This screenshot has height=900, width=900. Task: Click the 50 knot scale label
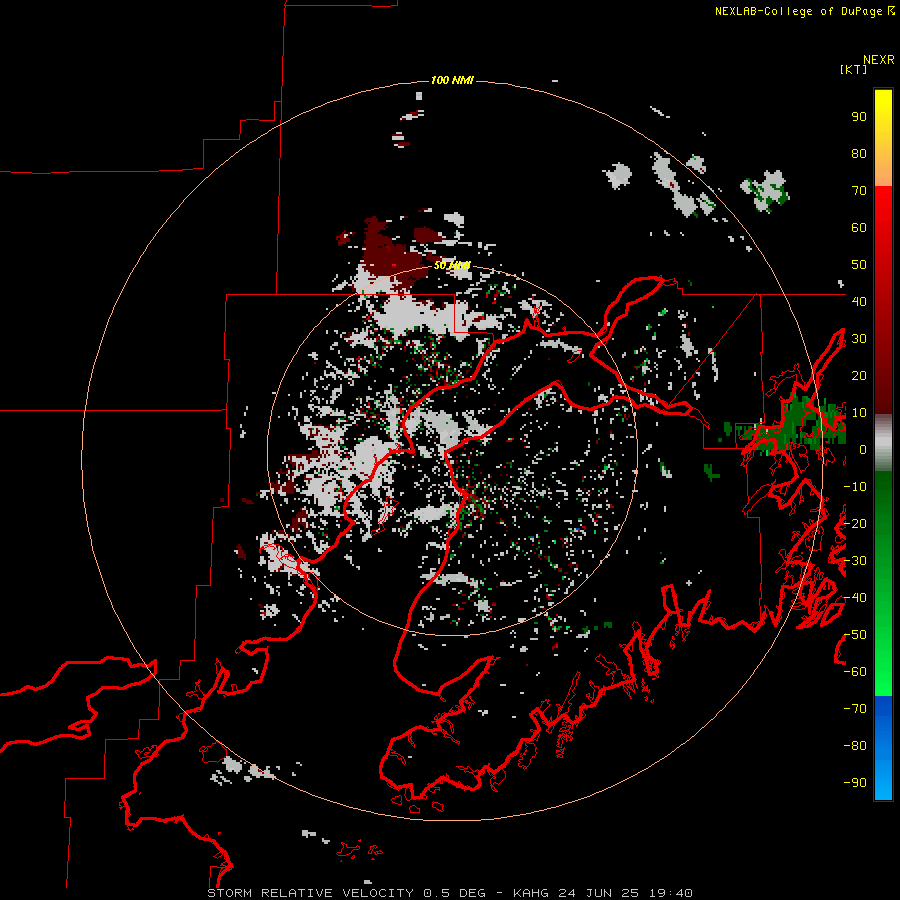point(859,265)
